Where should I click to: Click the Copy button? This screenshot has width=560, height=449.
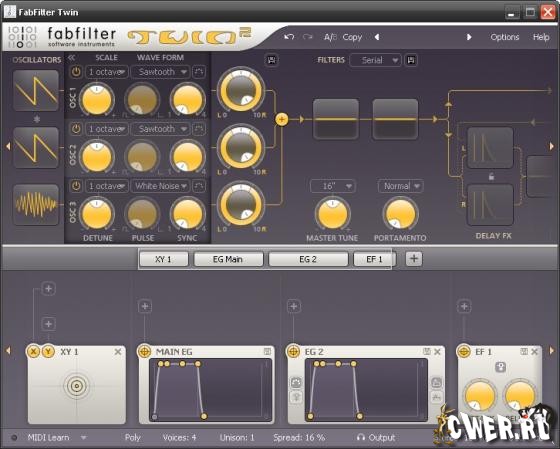[x=352, y=37]
